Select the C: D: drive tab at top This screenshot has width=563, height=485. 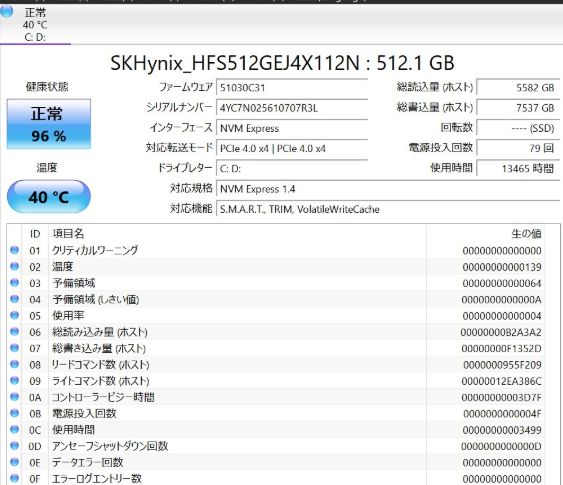(x=35, y=24)
